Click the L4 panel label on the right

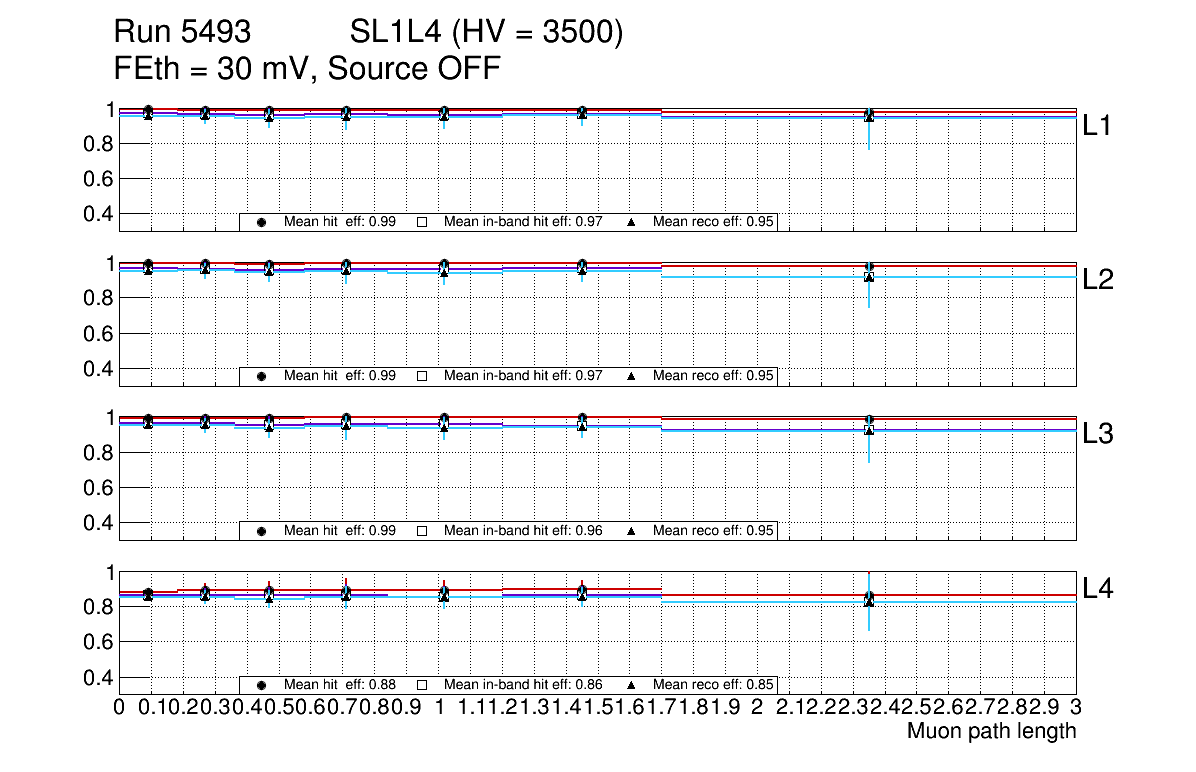1098,589
